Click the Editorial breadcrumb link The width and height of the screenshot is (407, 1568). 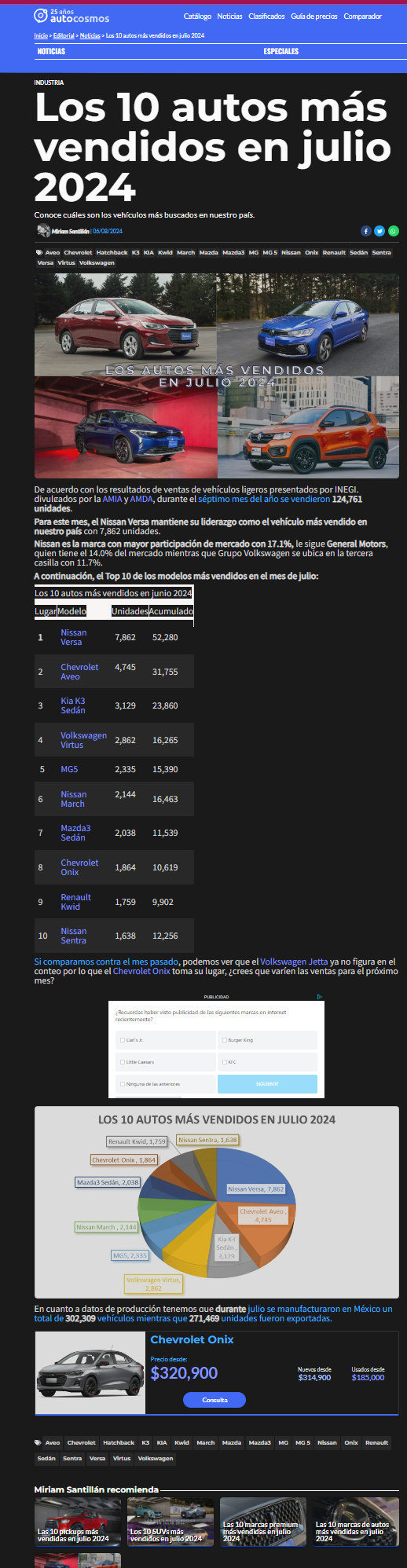(64, 35)
